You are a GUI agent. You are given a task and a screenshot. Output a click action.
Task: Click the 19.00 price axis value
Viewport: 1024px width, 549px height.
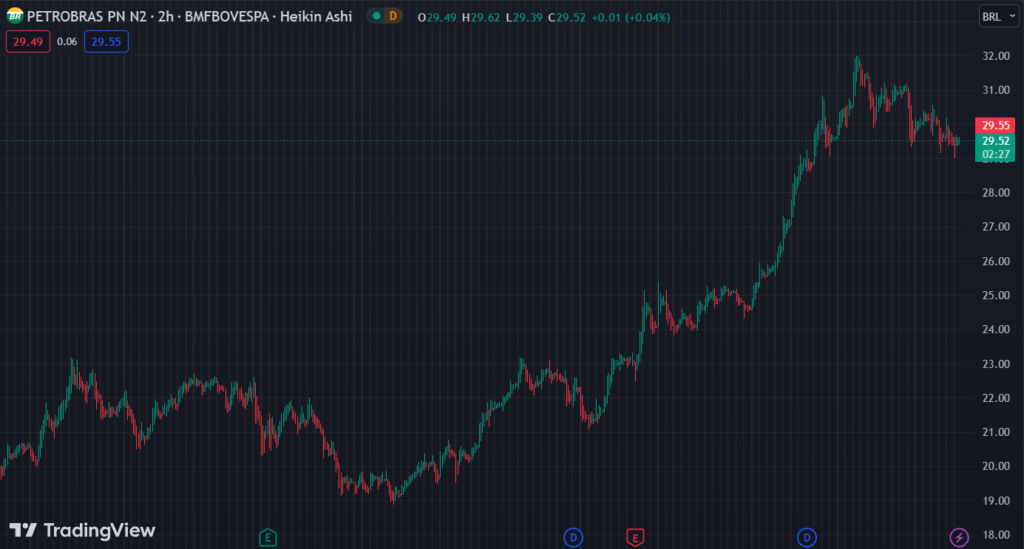coord(996,500)
